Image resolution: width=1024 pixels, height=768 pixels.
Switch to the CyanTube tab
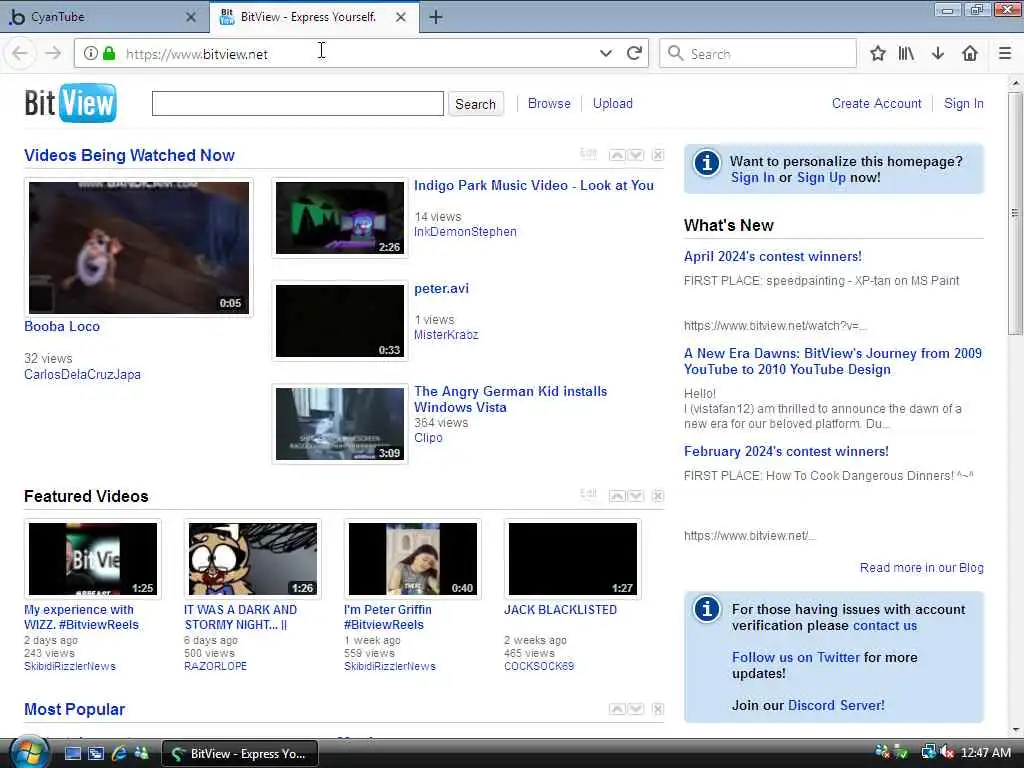coord(103,17)
